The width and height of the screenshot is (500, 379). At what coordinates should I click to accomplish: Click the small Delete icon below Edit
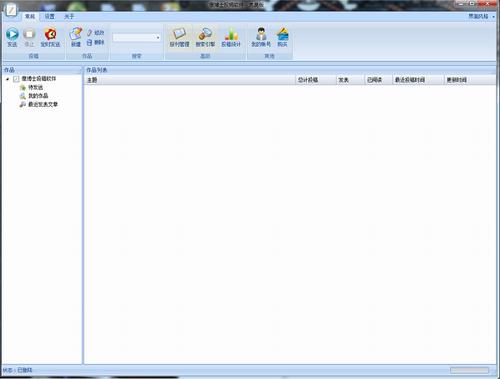click(x=90, y=42)
